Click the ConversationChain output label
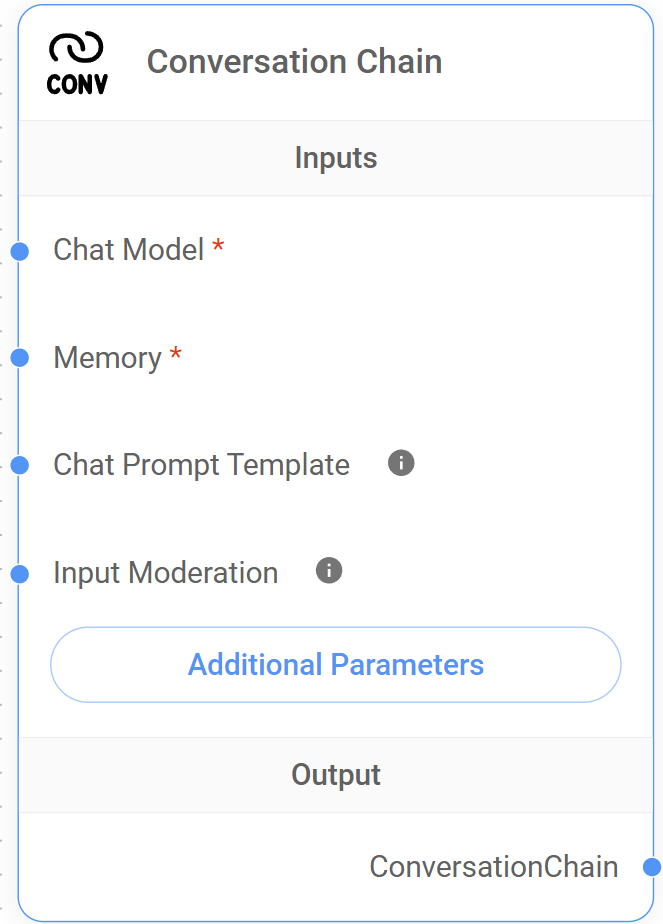Image resolution: width=663 pixels, height=924 pixels. coord(494,867)
